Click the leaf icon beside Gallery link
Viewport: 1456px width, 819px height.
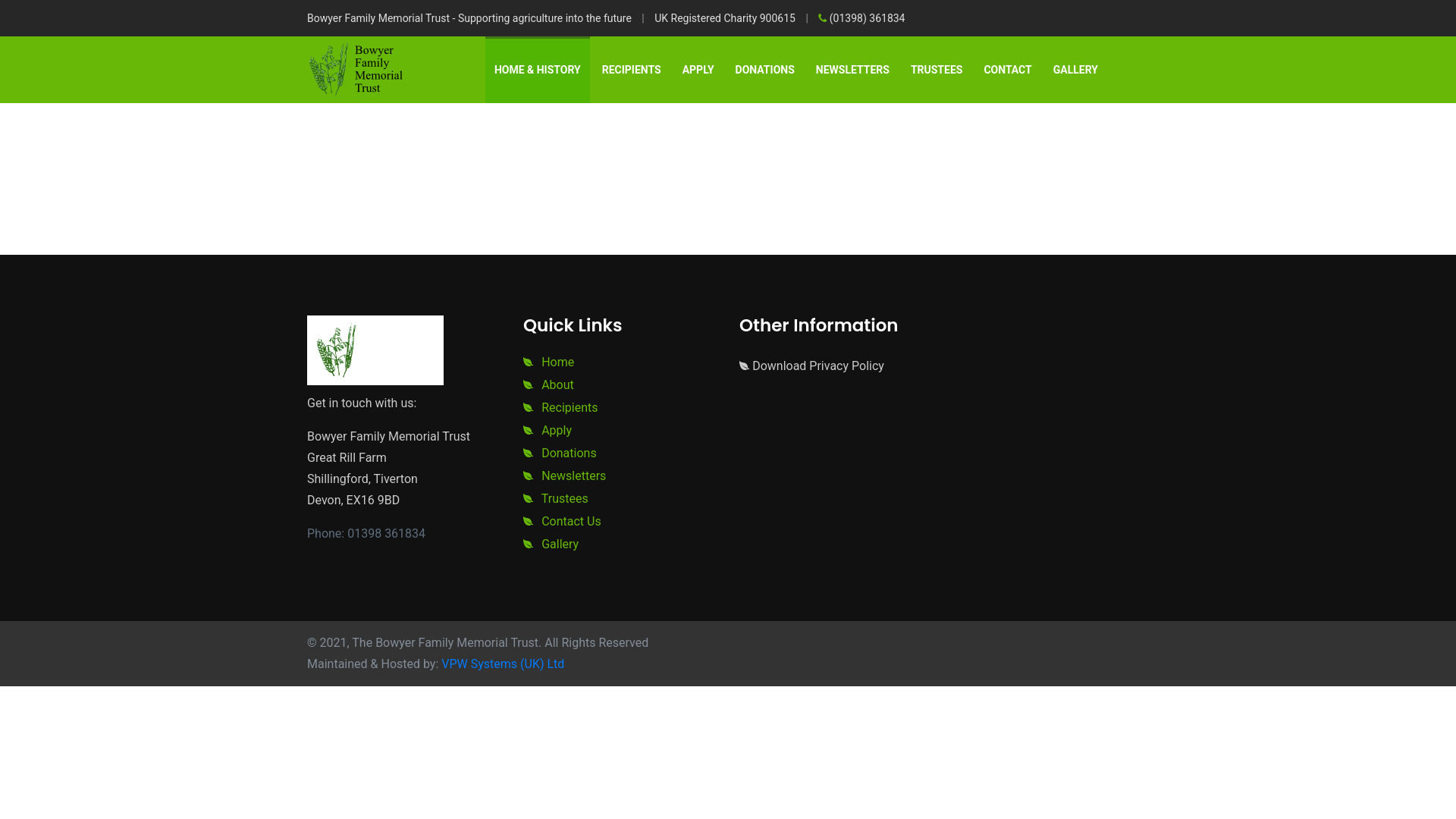pyautogui.click(x=528, y=544)
